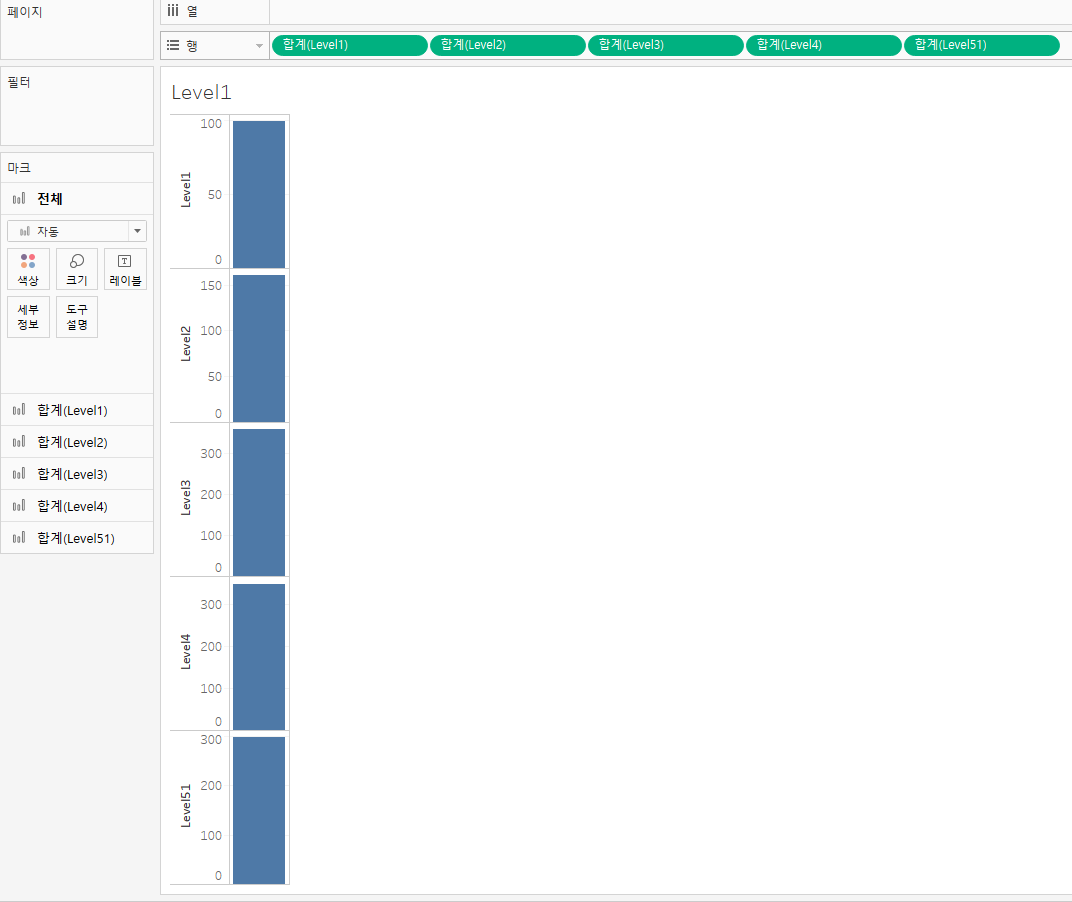Click the Level3 bar in the chart

[258, 503]
